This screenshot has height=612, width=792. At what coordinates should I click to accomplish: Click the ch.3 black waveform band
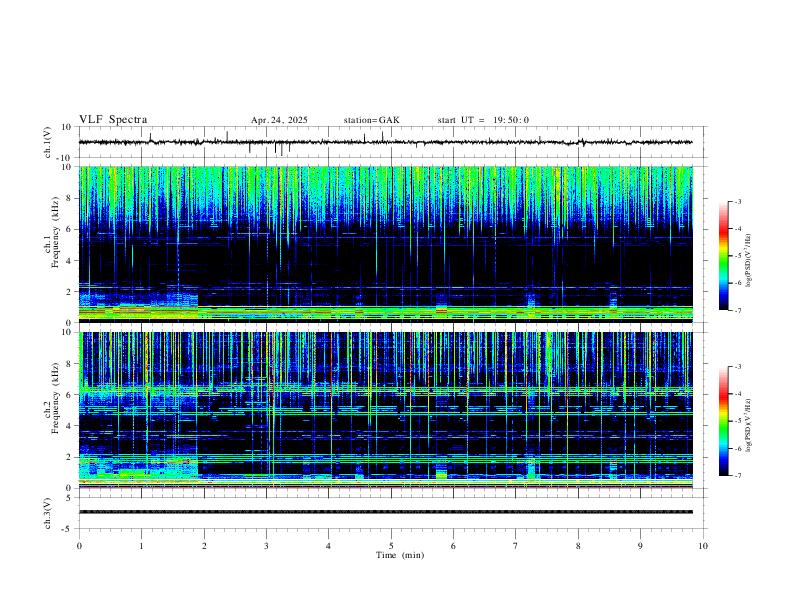tap(385, 512)
